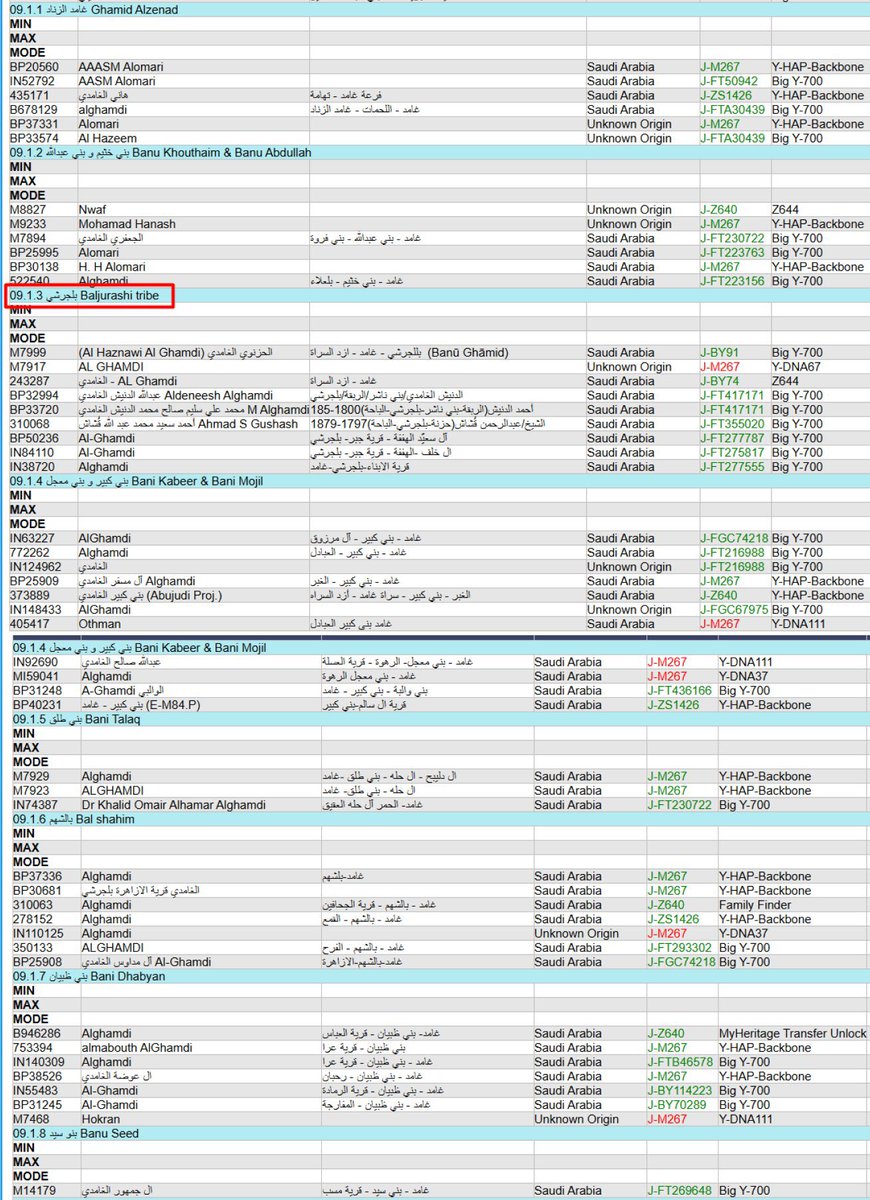Image resolution: width=870 pixels, height=1200 pixels.
Task: Open J-ZS1426 link in kit 435171 row
Action: click(726, 95)
